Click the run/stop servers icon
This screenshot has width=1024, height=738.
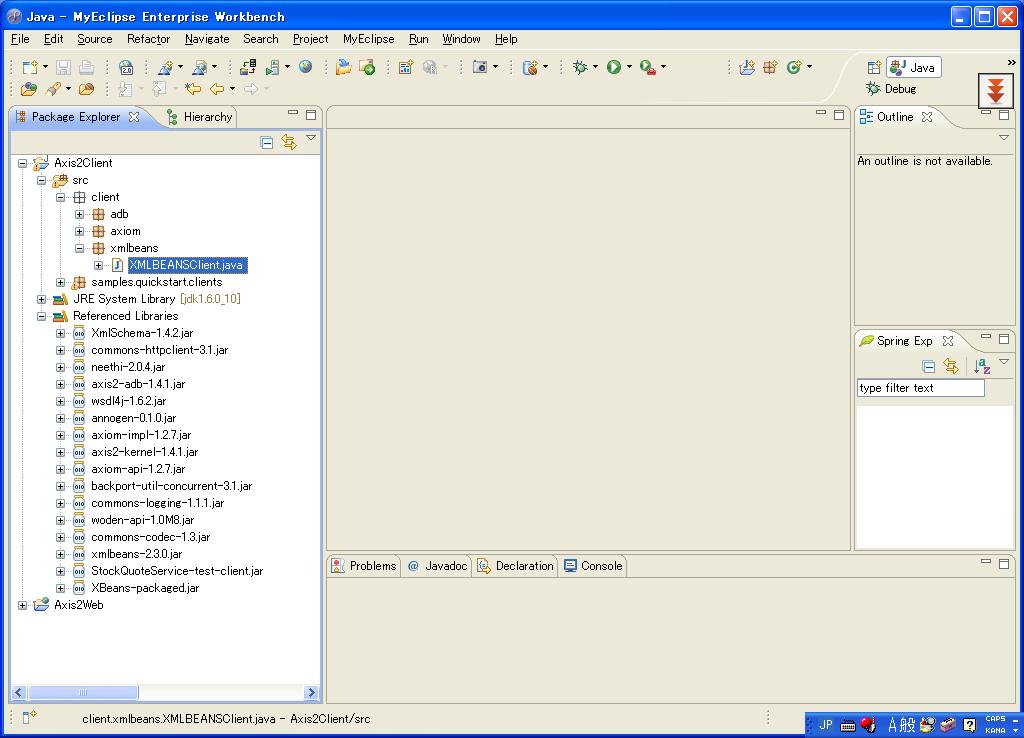[x=273, y=67]
